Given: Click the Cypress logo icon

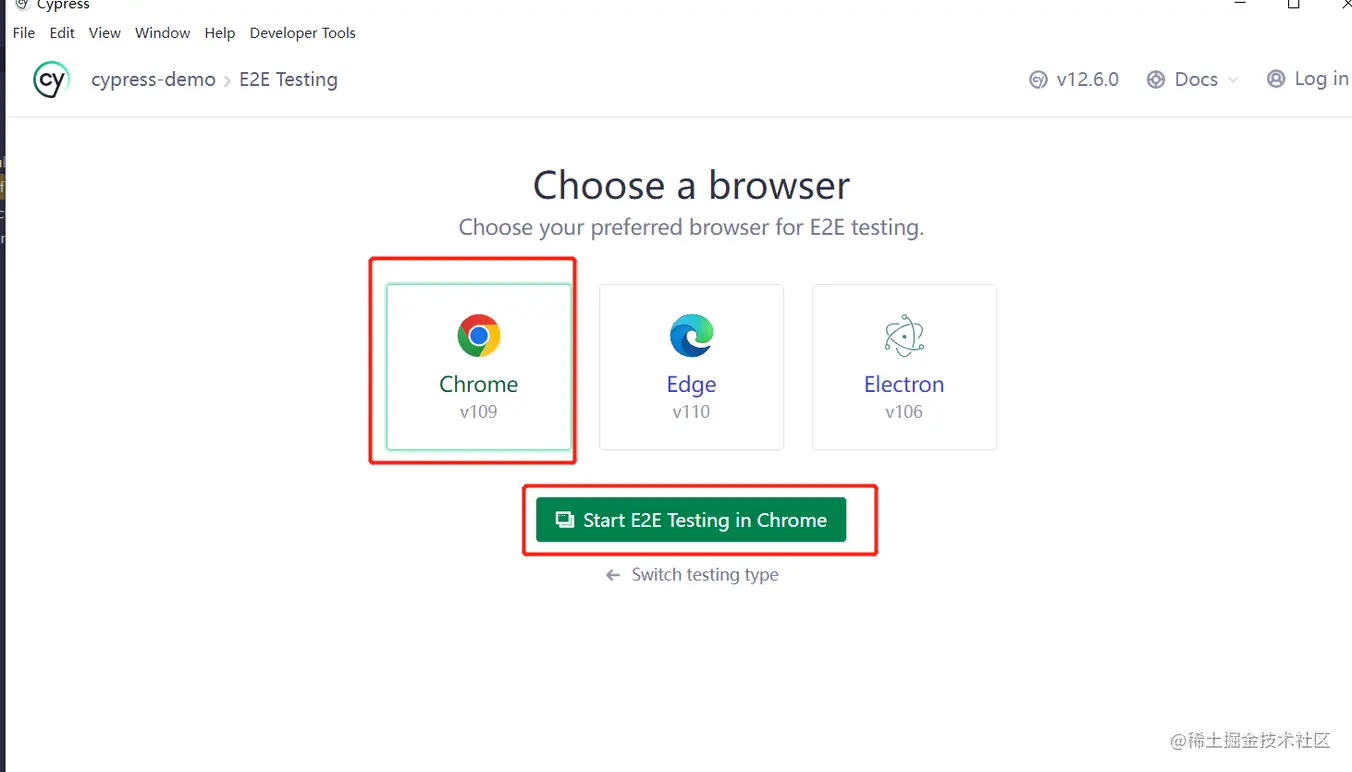Looking at the screenshot, I should click(x=51, y=80).
